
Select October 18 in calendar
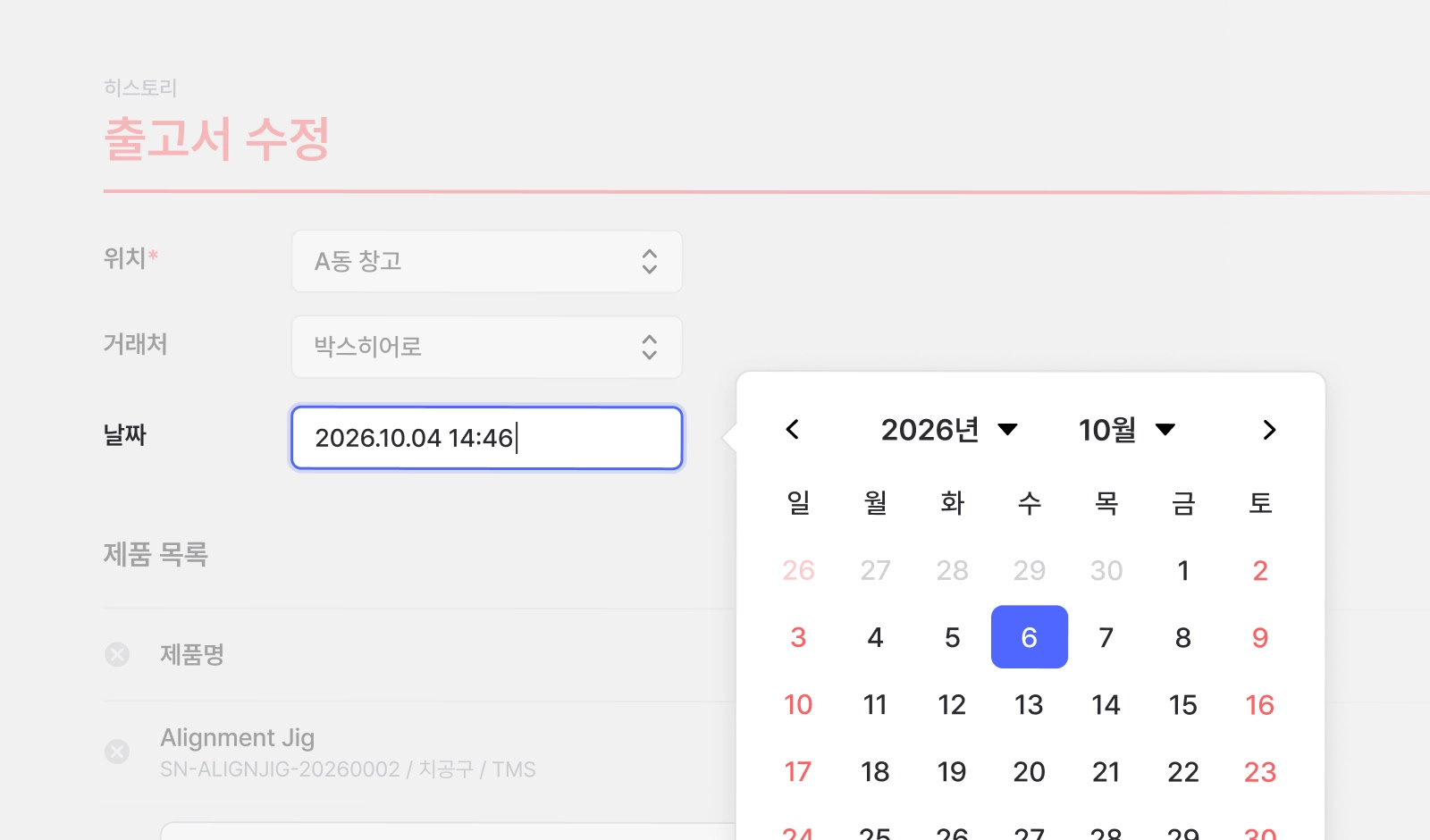875,772
